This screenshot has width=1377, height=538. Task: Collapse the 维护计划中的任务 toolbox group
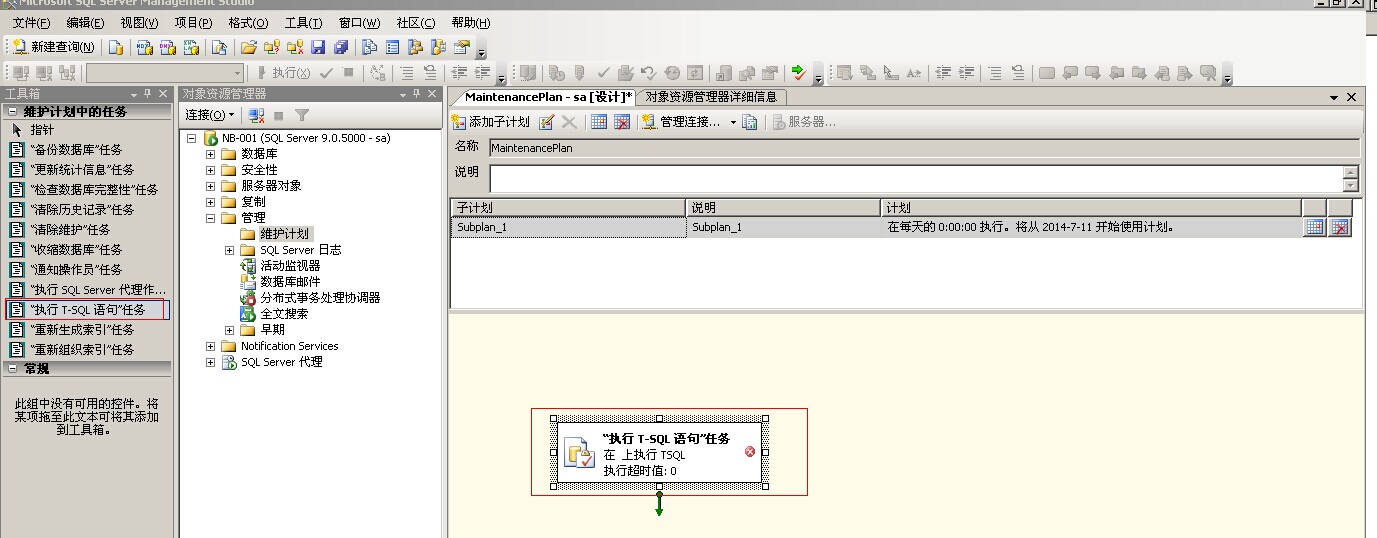tap(12, 111)
